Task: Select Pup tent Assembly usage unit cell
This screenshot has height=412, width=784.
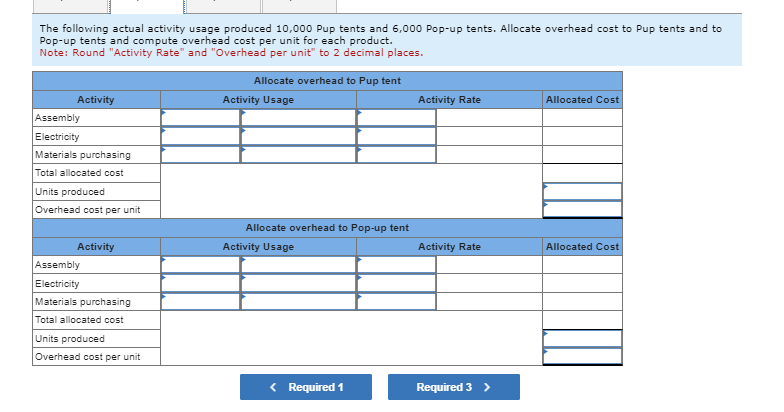Action: [x=298, y=118]
